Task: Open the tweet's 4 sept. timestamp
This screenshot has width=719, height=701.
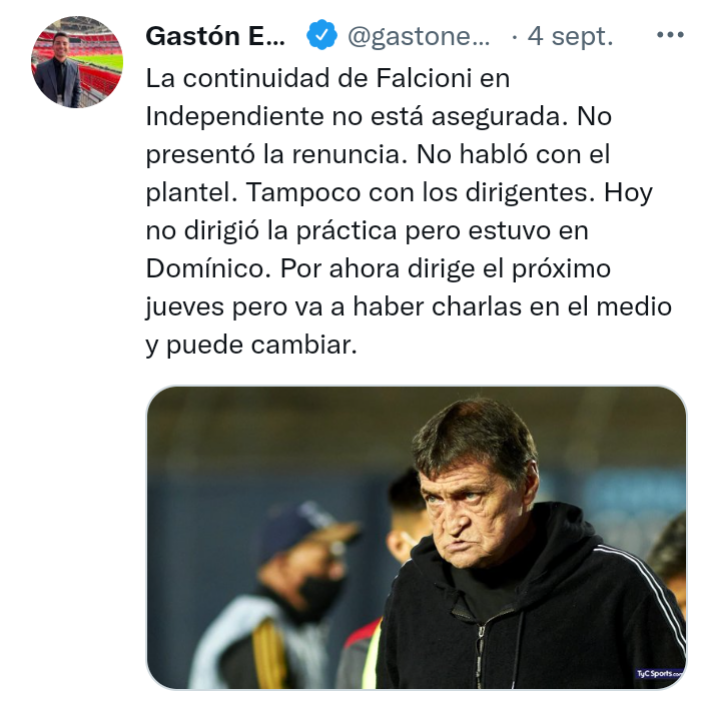Action: pyautogui.click(x=570, y=36)
